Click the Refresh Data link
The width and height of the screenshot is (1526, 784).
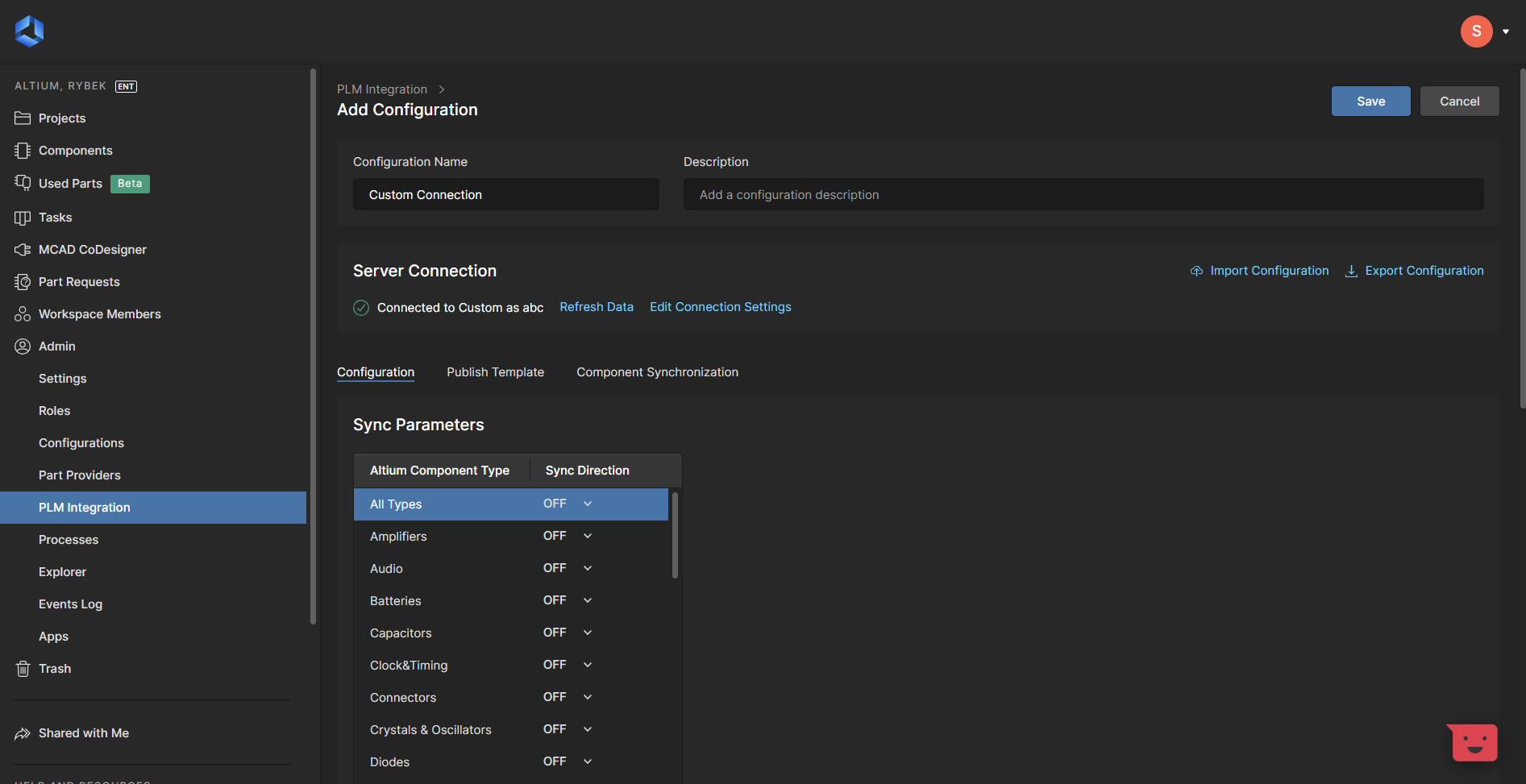click(x=597, y=307)
